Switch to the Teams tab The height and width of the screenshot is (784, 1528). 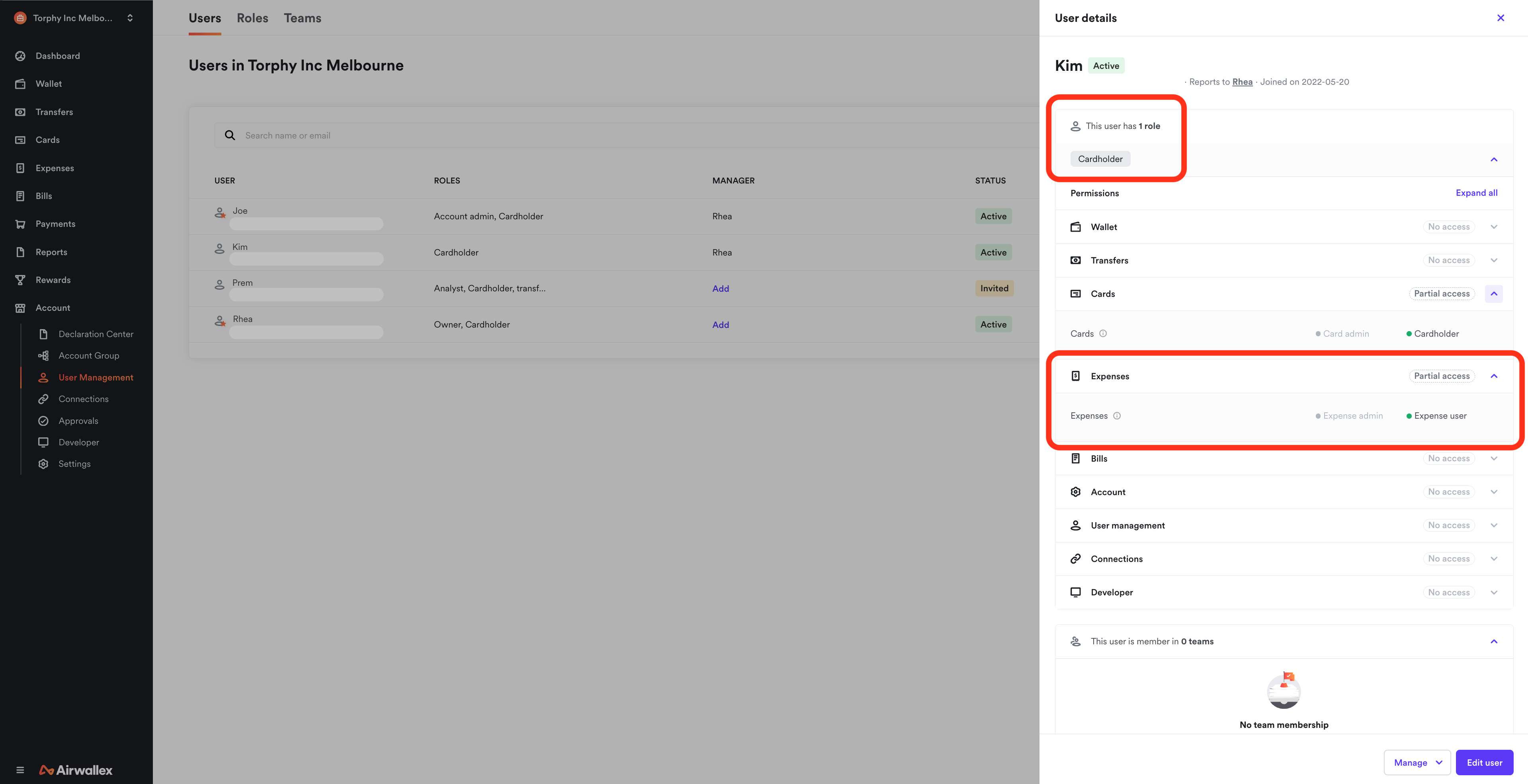pyautogui.click(x=302, y=18)
